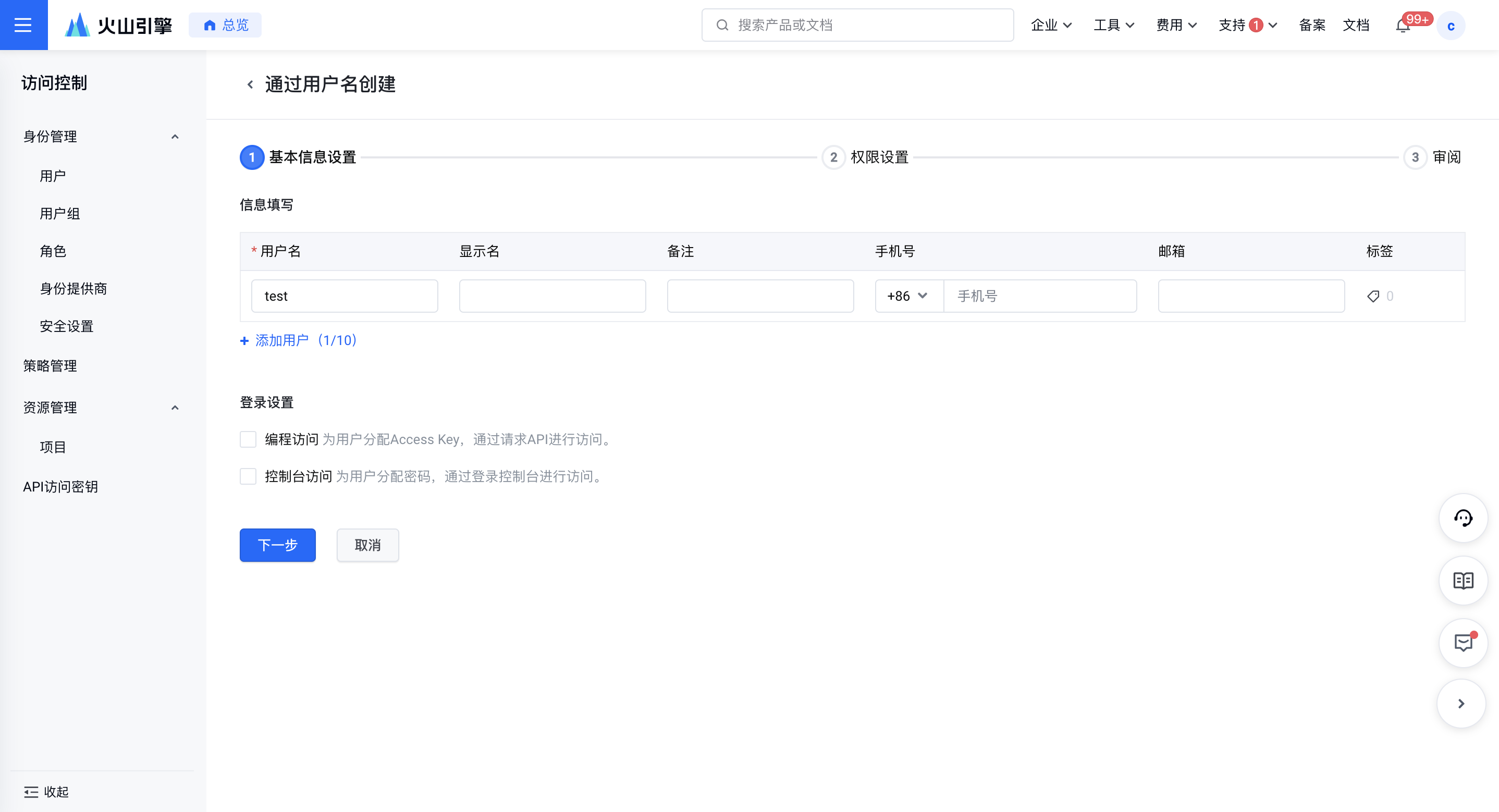Click the 下一步 button
Image resolution: width=1499 pixels, height=812 pixels.
click(x=278, y=545)
